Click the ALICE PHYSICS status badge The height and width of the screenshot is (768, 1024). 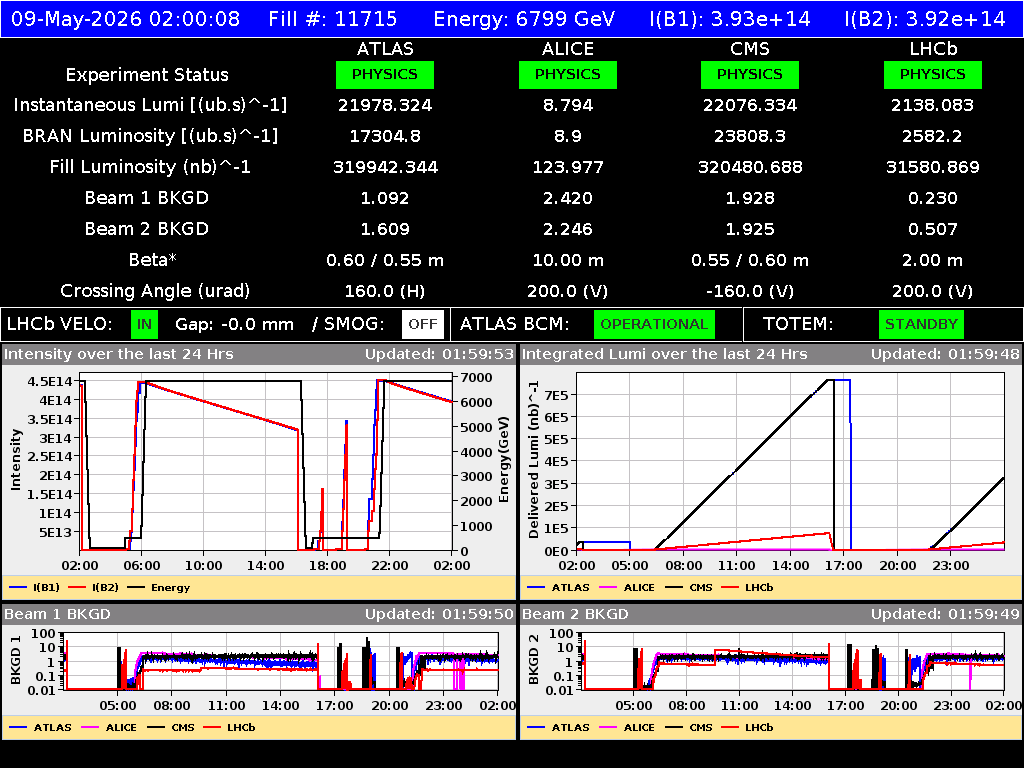[568, 74]
